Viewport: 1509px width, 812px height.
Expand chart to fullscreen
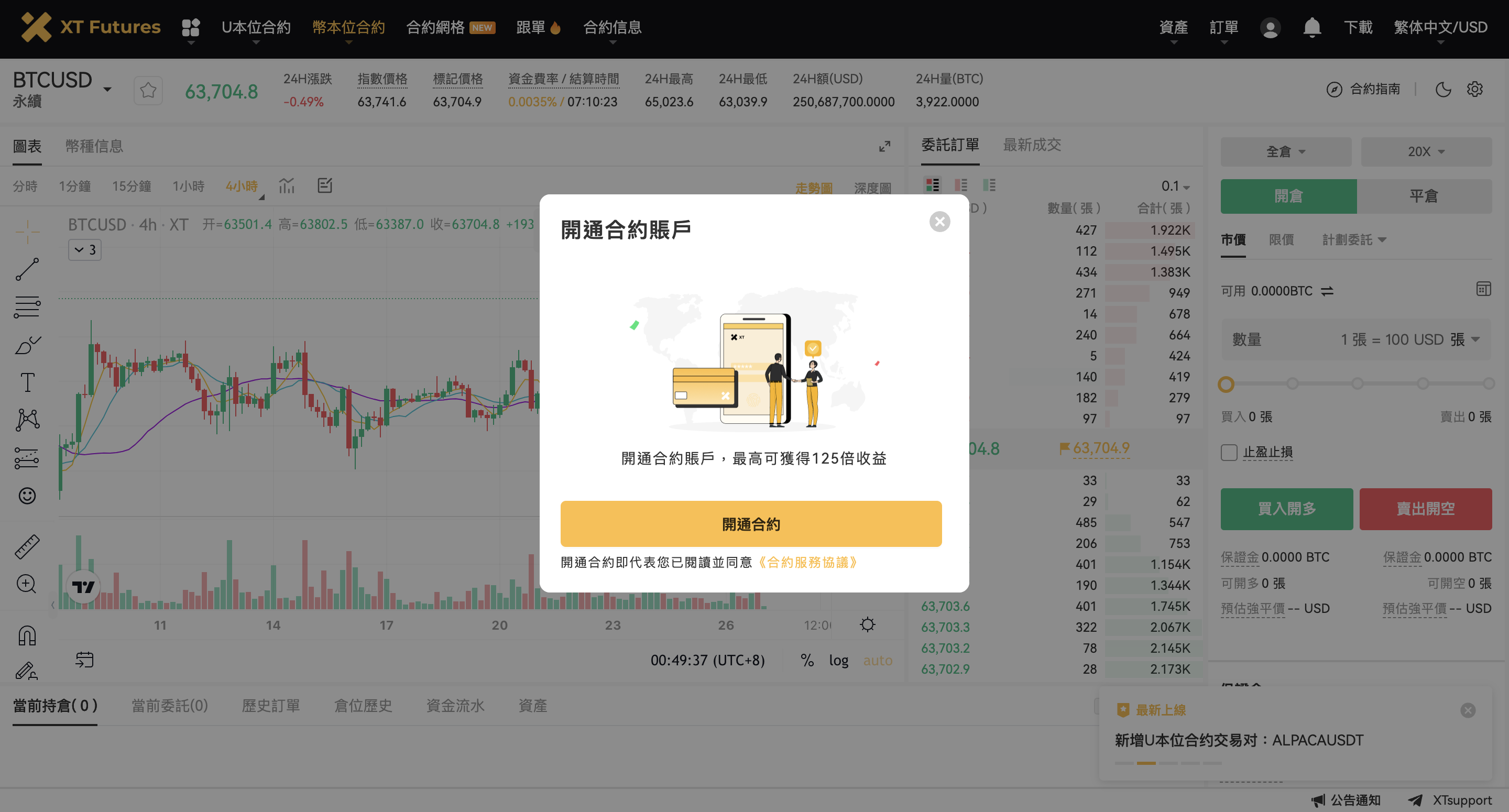884,146
